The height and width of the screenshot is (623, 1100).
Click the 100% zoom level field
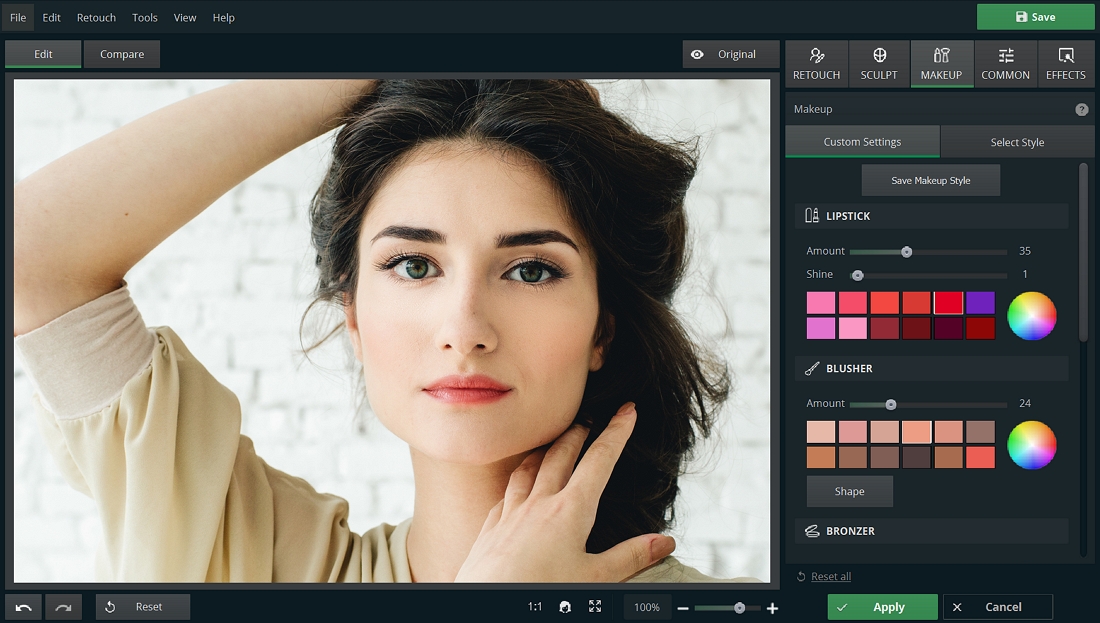tap(647, 608)
